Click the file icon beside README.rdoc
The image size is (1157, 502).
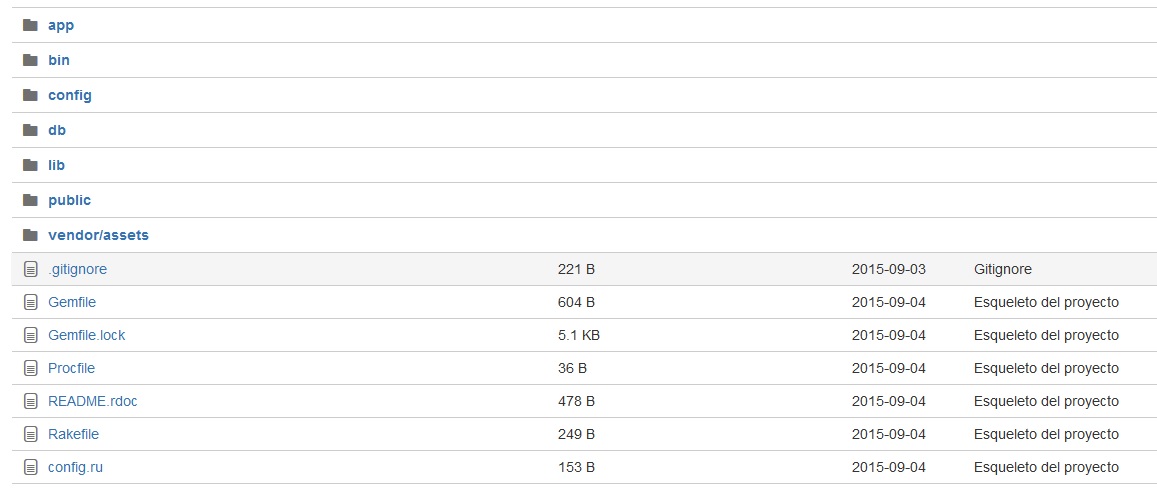[30, 401]
